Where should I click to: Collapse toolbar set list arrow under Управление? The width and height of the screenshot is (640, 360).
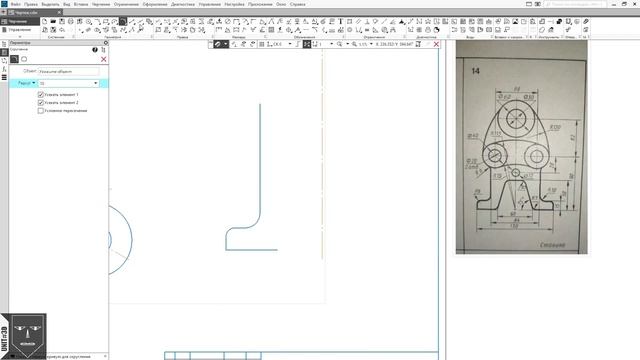pyautogui.click(x=20, y=37)
